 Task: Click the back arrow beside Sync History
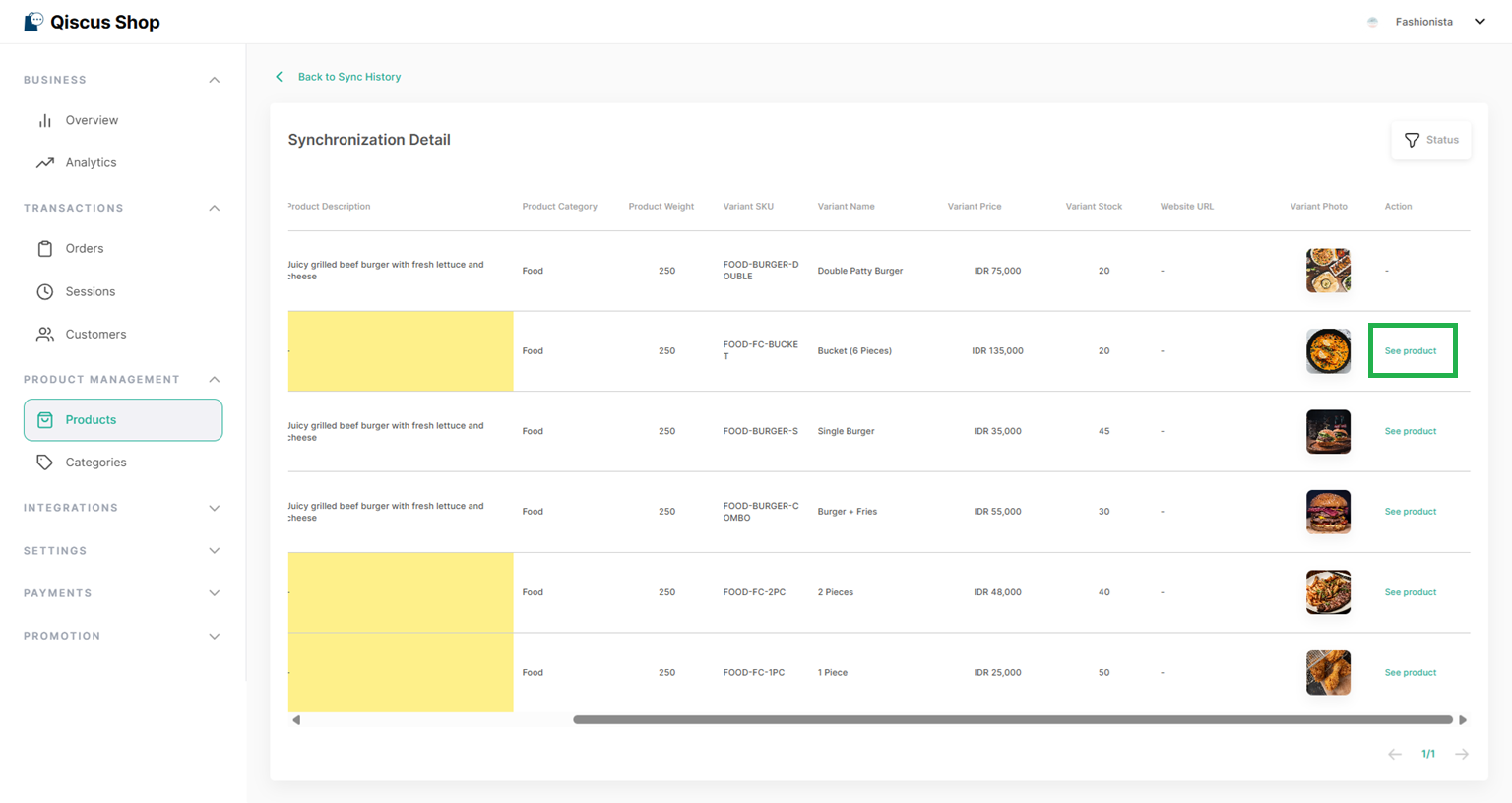coord(279,77)
